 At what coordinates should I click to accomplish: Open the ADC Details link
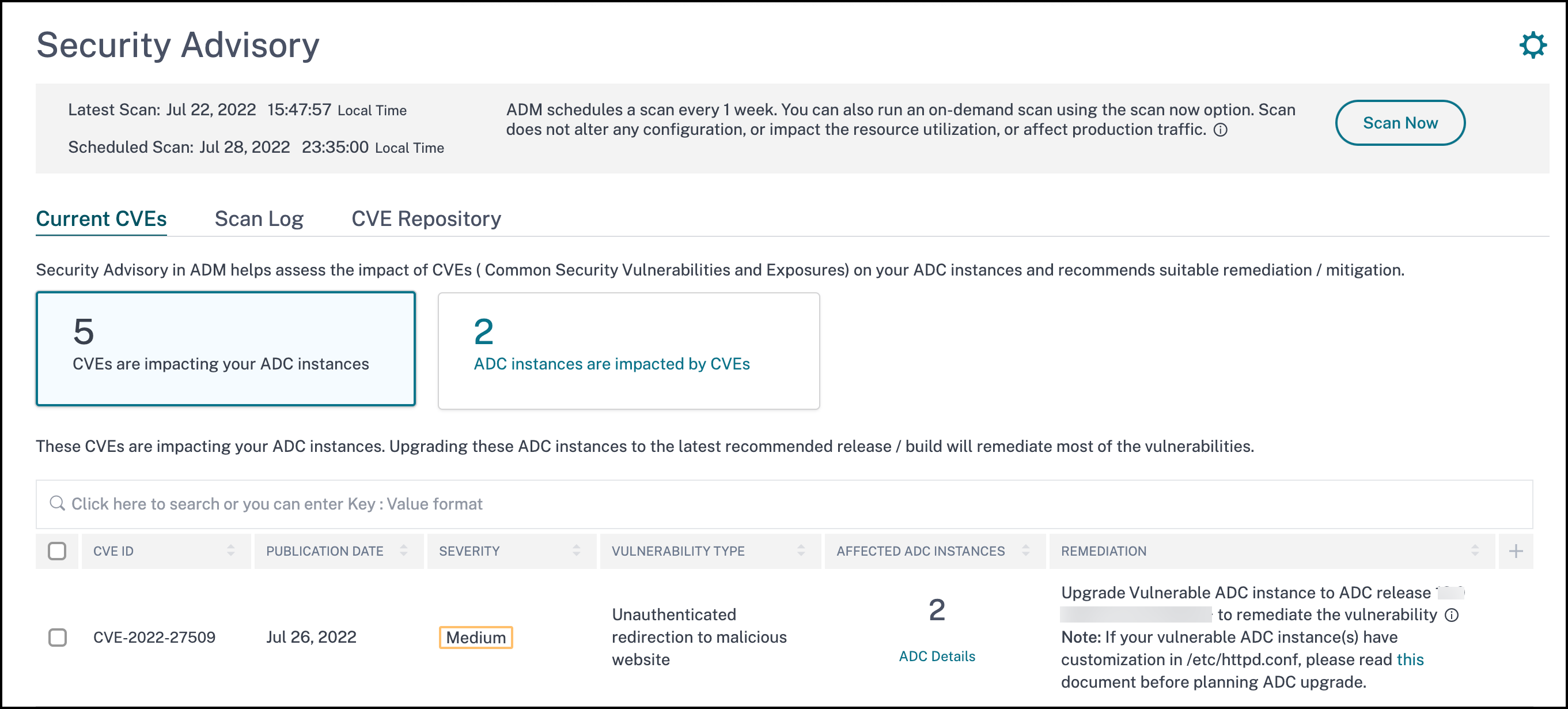[x=937, y=656]
